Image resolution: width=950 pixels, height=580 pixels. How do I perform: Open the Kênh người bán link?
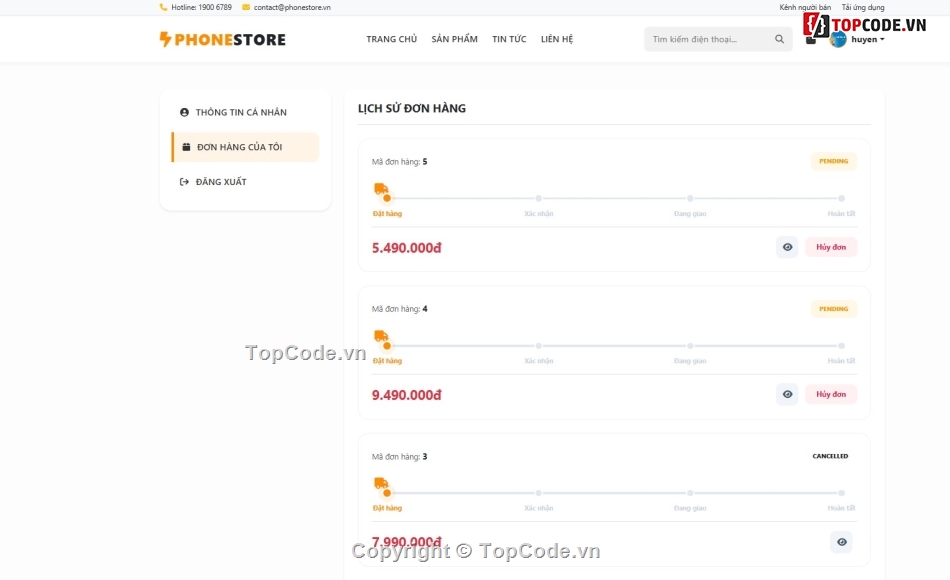(x=806, y=7)
